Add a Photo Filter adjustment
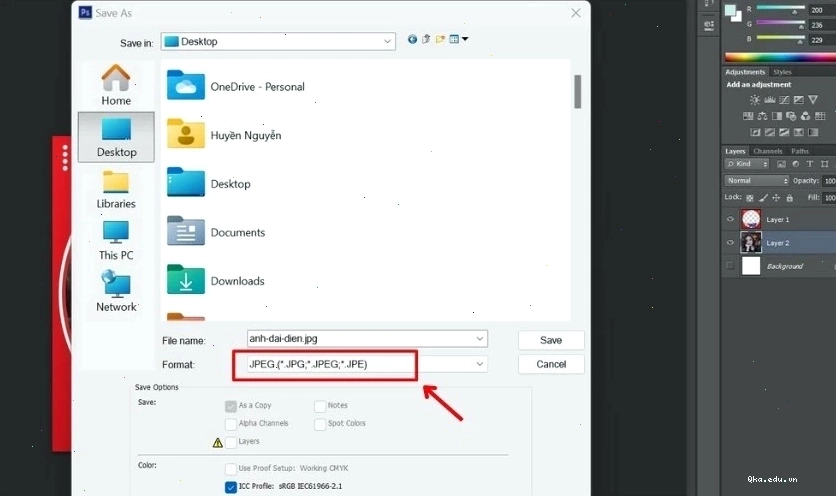Image resolution: width=836 pixels, height=496 pixels. pos(791,116)
